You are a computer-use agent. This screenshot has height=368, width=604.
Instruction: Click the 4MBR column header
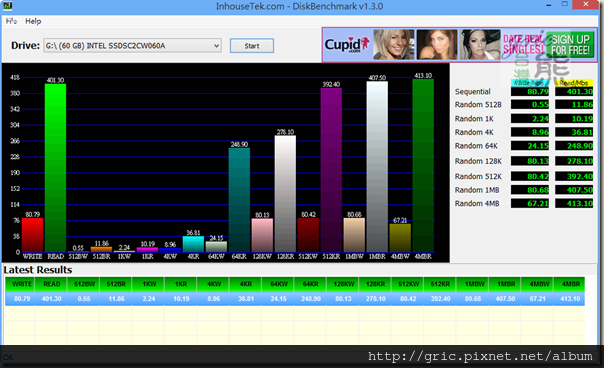coord(570,284)
